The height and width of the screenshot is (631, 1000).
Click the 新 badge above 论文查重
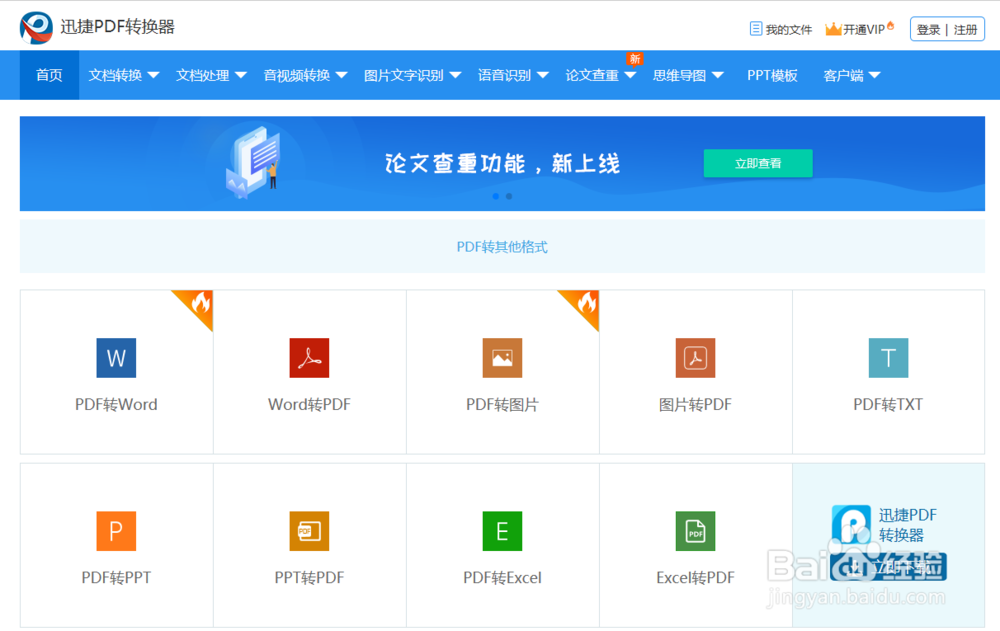pyautogui.click(x=635, y=59)
